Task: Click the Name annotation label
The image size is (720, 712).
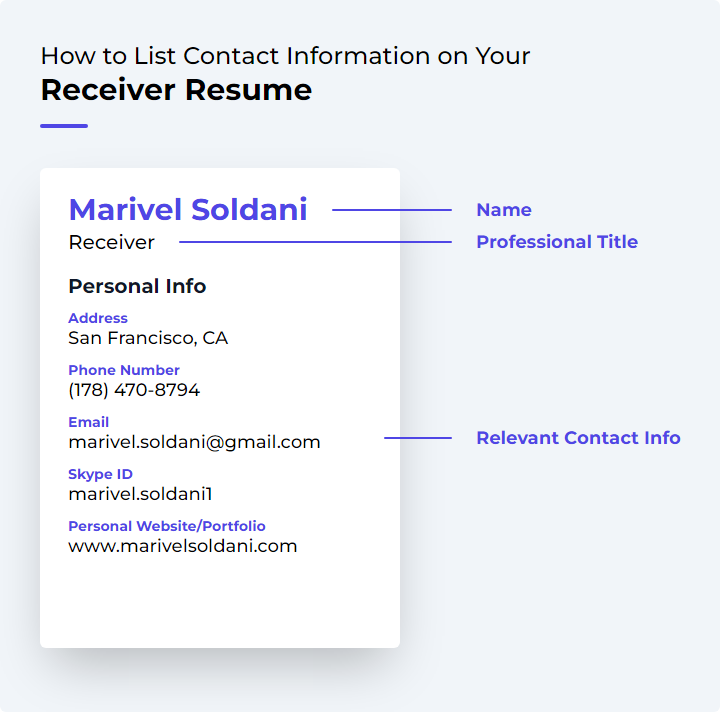Action: click(504, 210)
